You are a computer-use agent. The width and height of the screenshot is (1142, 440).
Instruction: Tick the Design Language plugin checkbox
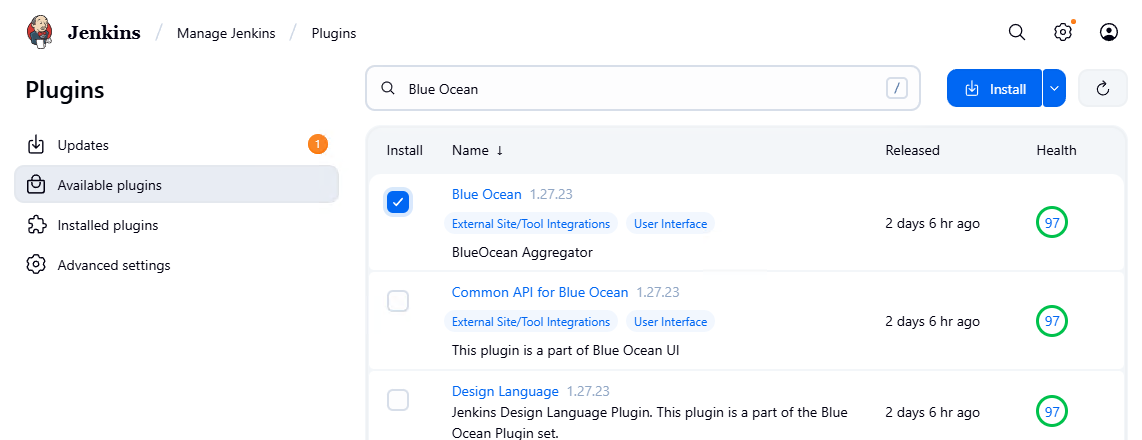(x=398, y=400)
